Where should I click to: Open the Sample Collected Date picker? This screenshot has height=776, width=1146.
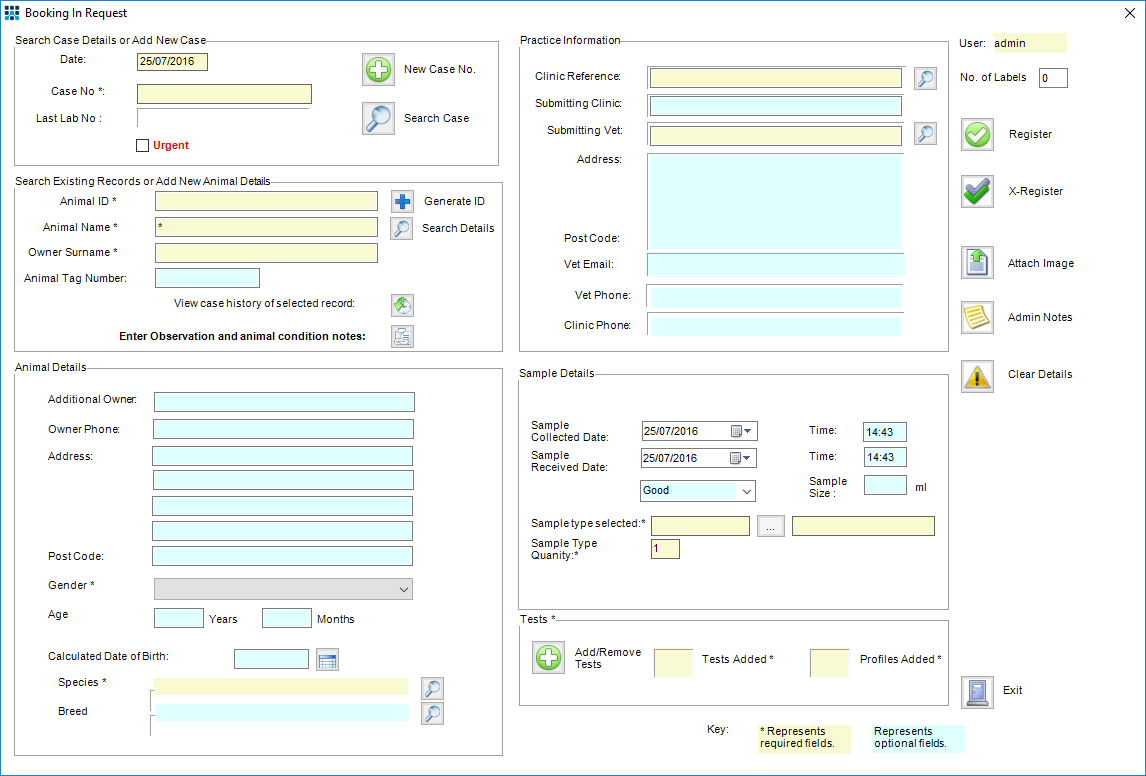coord(746,430)
